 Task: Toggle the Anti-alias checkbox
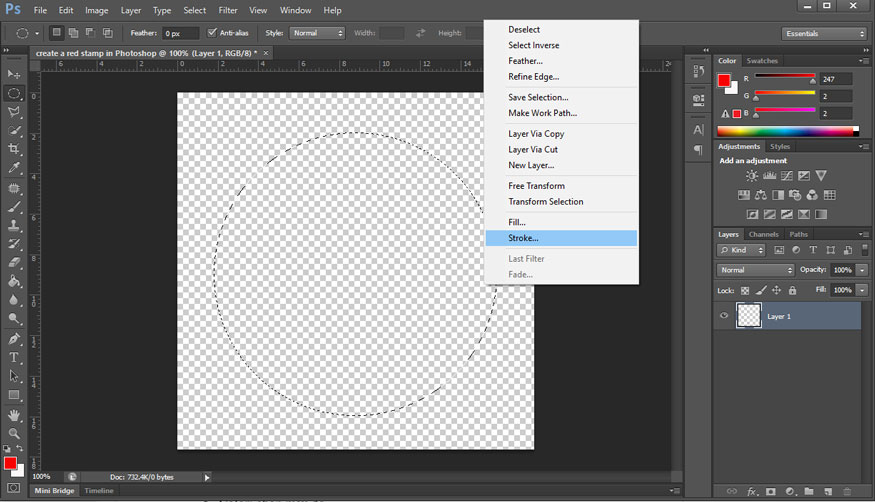pyautogui.click(x=212, y=33)
